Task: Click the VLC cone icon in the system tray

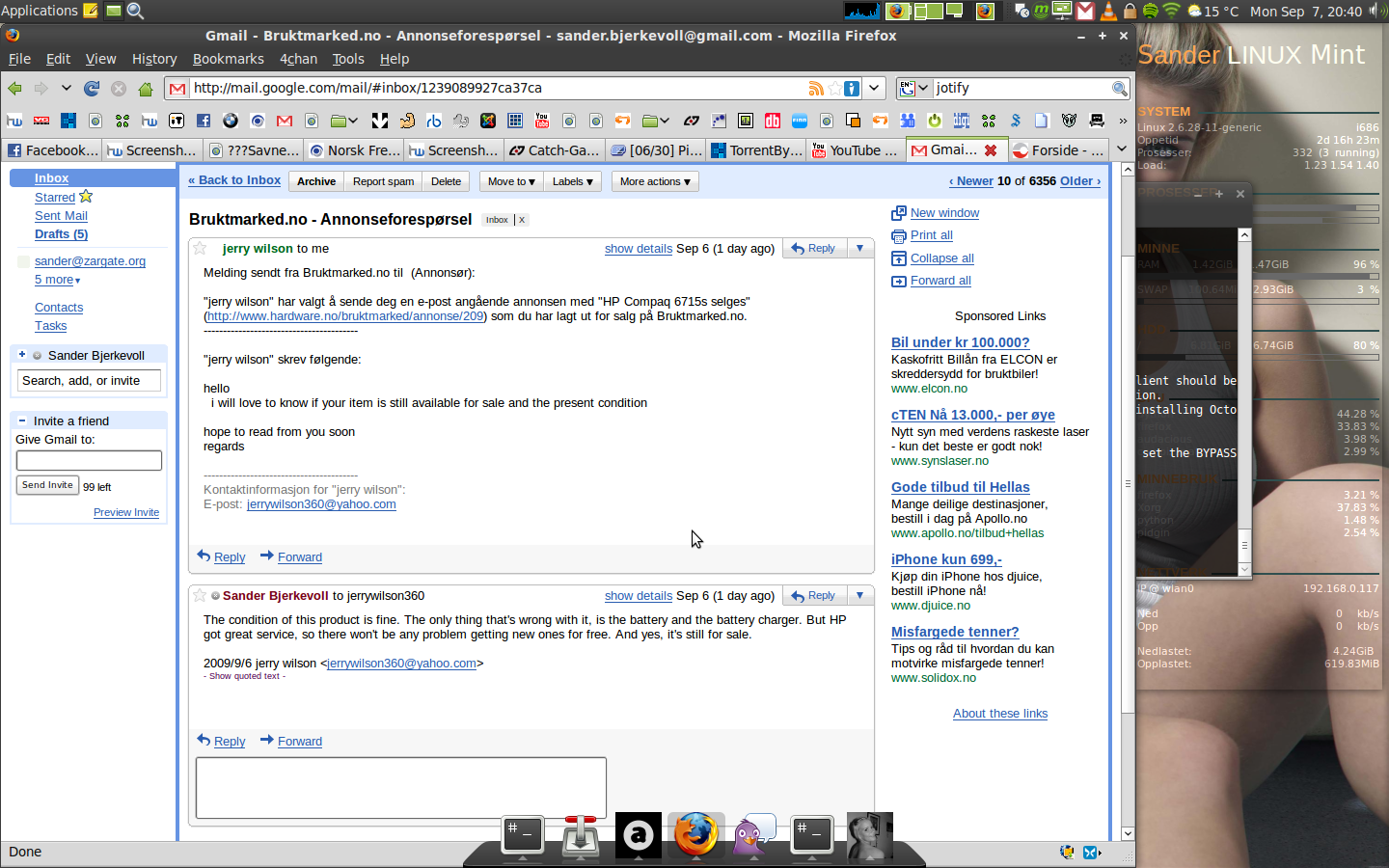Action: [1107, 11]
